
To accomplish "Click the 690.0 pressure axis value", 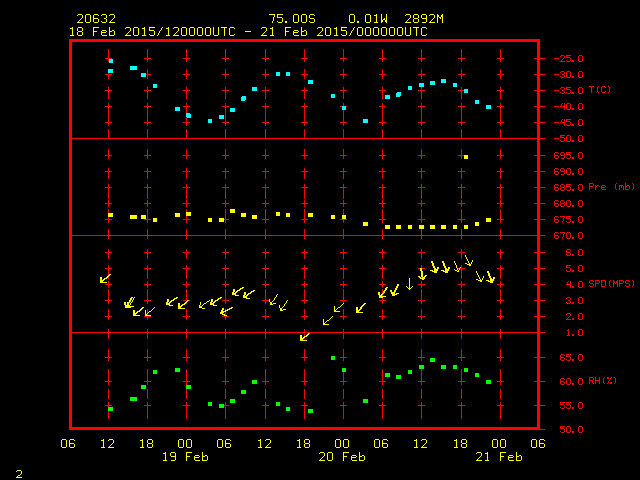I will 569,172.
